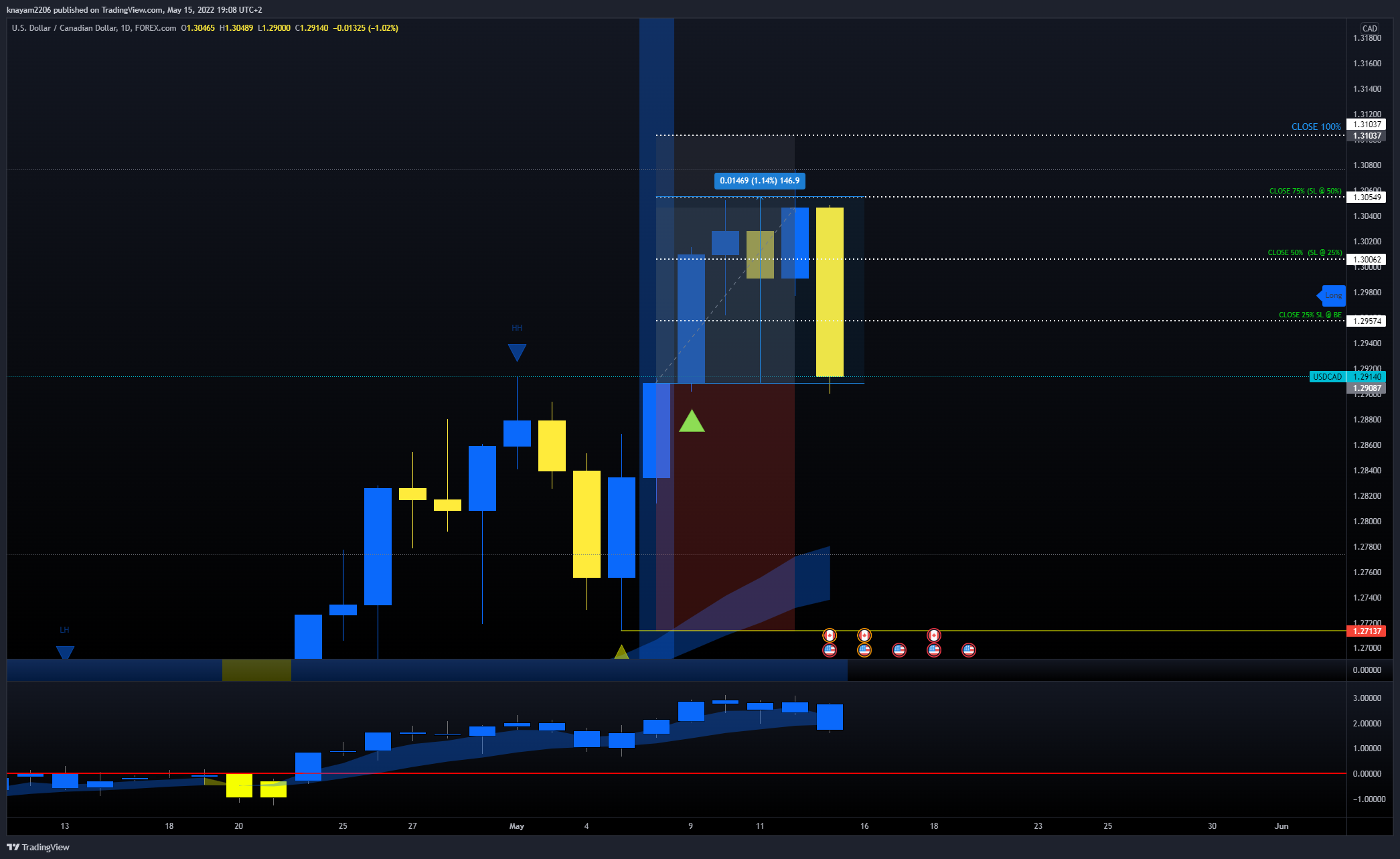1400x859 pixels.
Task: Click the high value H1.30489 in the header
Action: pos(236,28)
